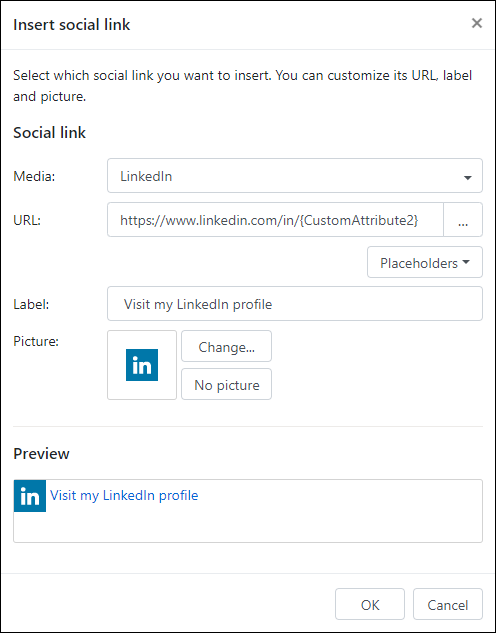Screen dimensions: 496x633
Task: Click the LinkedIn icon in the preview
Action: pos(30,496)
